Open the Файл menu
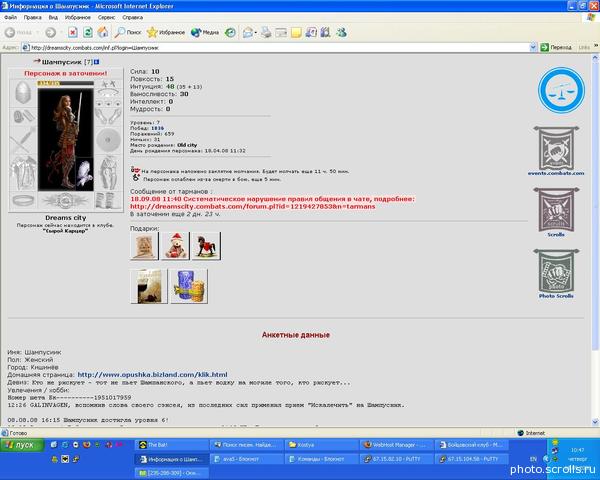The image size is (600, 480). 11,18
